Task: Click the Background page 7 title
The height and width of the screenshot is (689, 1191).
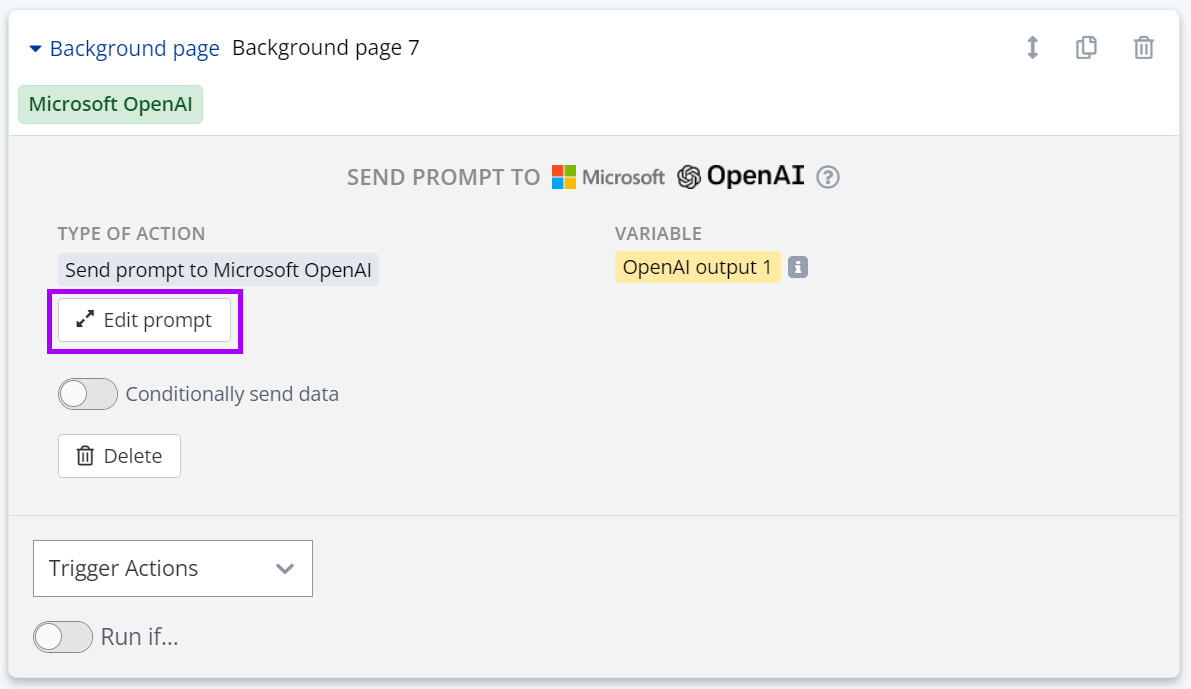Action: (326, 48)
